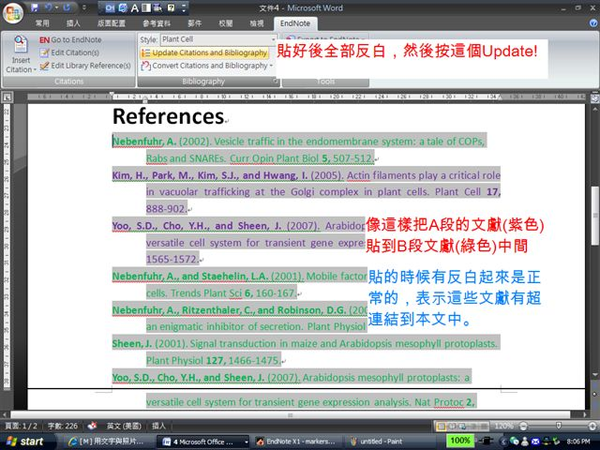The height and width of the screenshot is (450, 600).
Task: Switch to Outline view button
Action: click(x=473, y=426)
